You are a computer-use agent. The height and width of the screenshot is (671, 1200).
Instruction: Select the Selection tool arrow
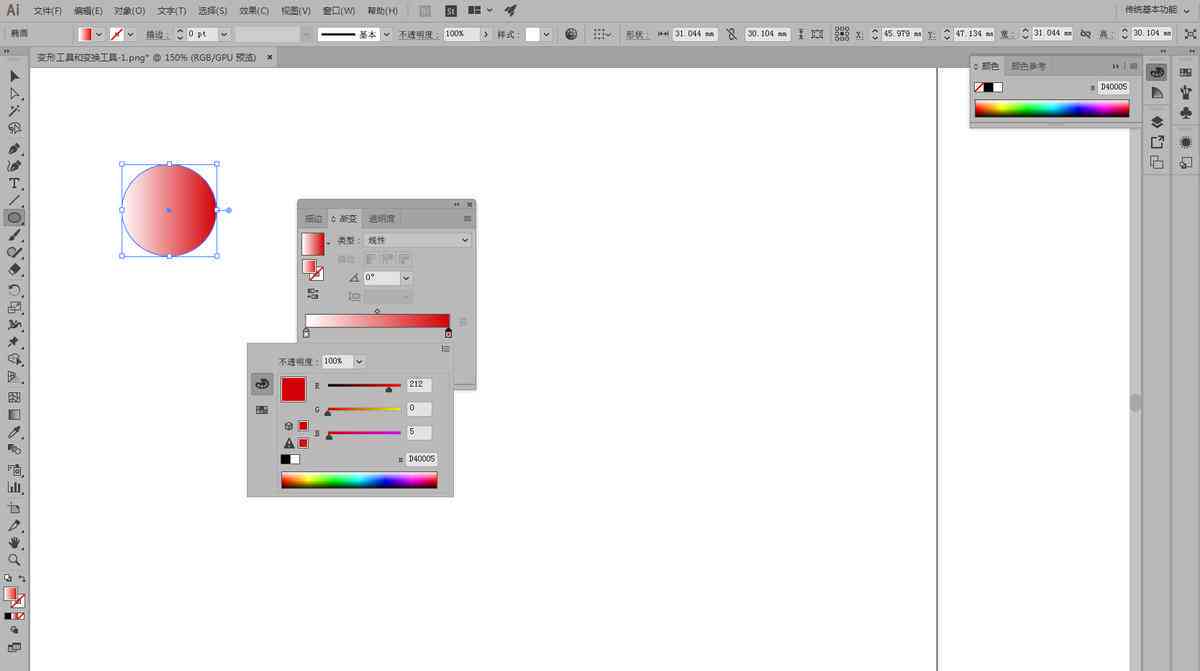click(x=15, y=76)
